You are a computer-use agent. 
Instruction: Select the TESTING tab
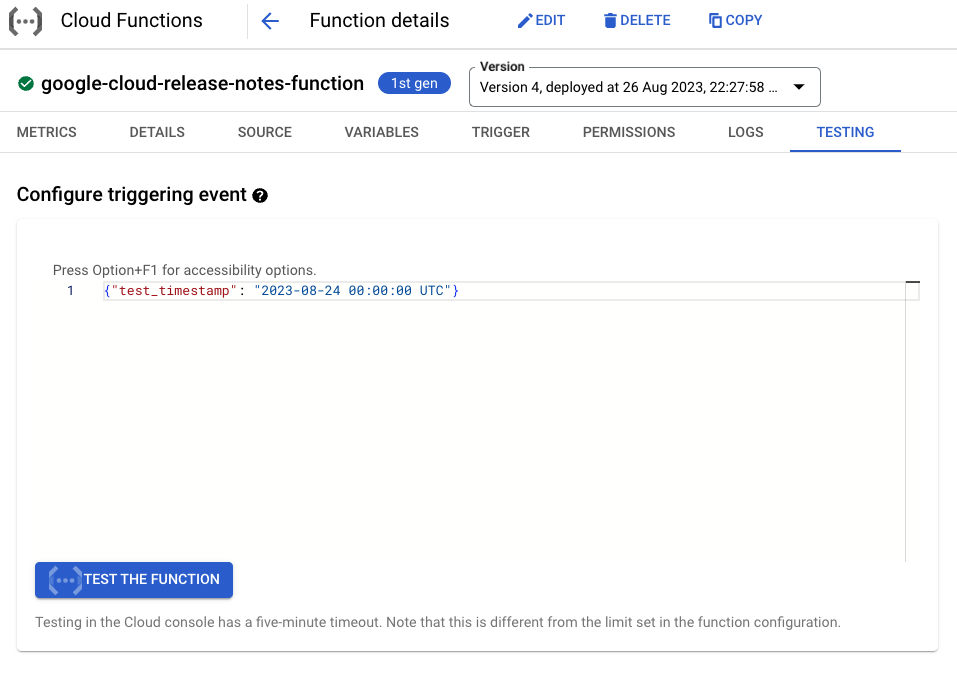coord(845,132)
